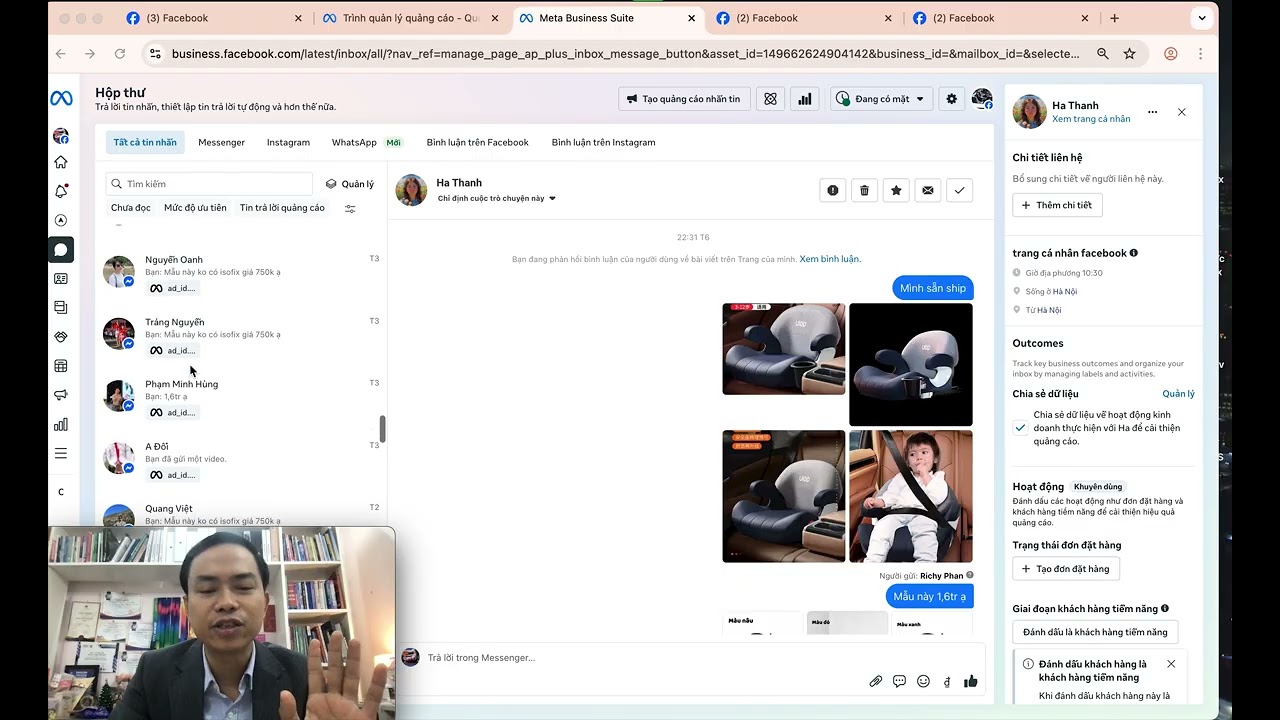Open notifications bell in left sidebar

(x=61, y=191)
